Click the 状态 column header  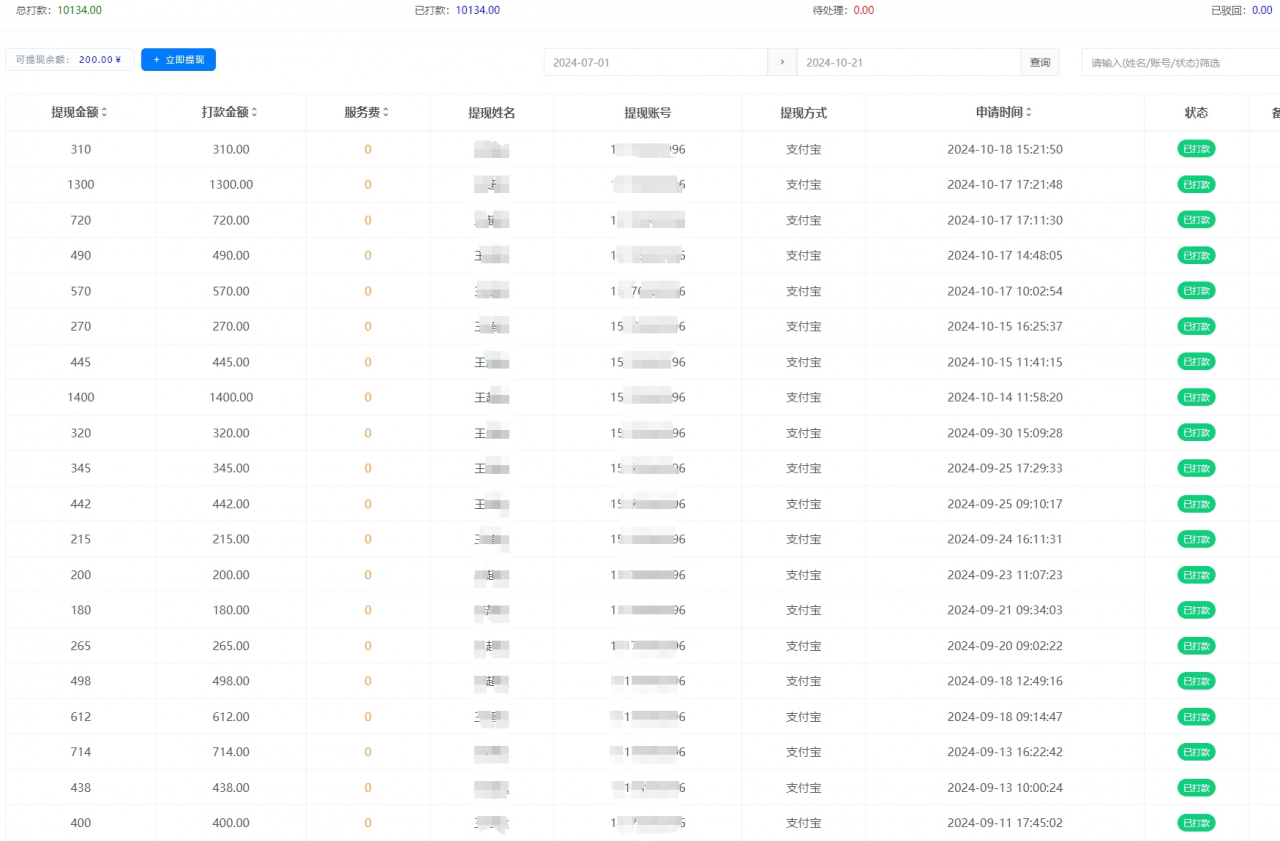1196,112
